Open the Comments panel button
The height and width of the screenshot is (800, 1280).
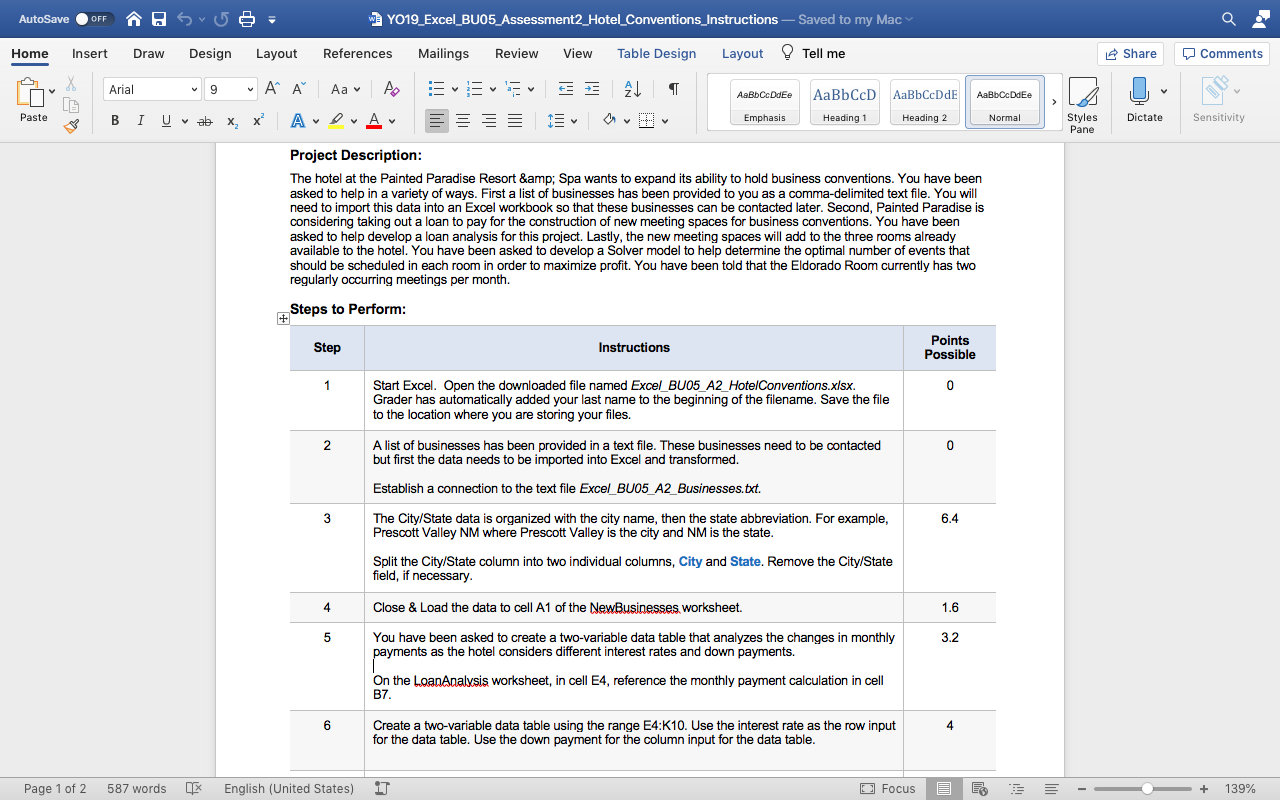(1222, 54)
